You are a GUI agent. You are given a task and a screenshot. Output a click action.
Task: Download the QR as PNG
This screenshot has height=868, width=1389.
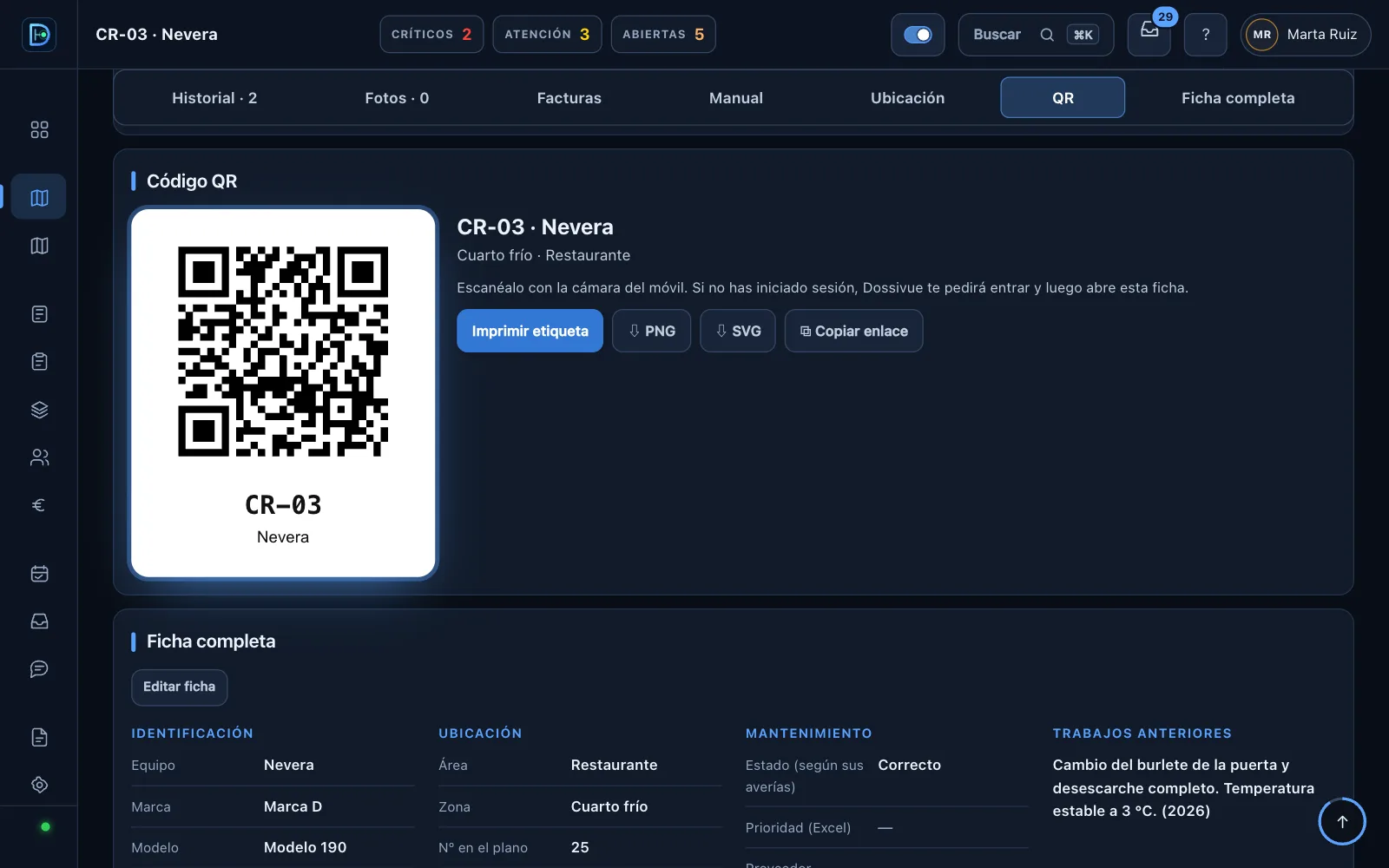651,331
